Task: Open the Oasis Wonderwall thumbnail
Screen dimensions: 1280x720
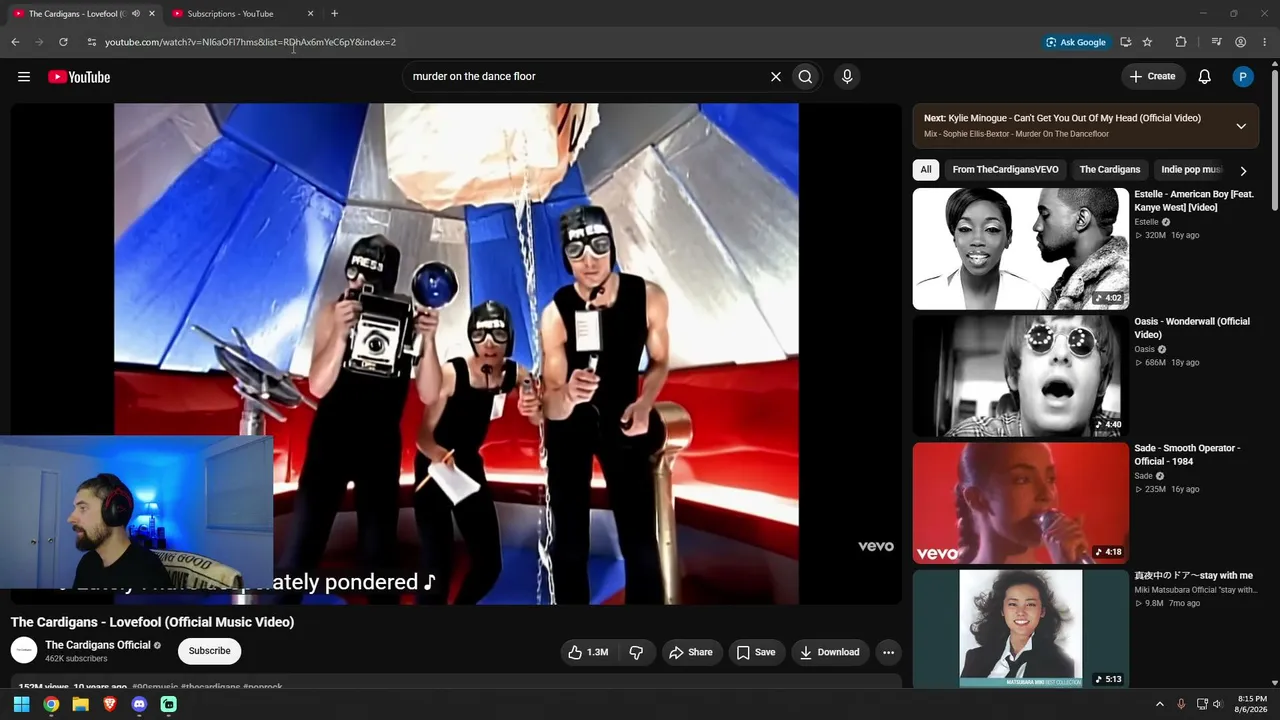Action: pyautogui.click(x=1021, y=376)
